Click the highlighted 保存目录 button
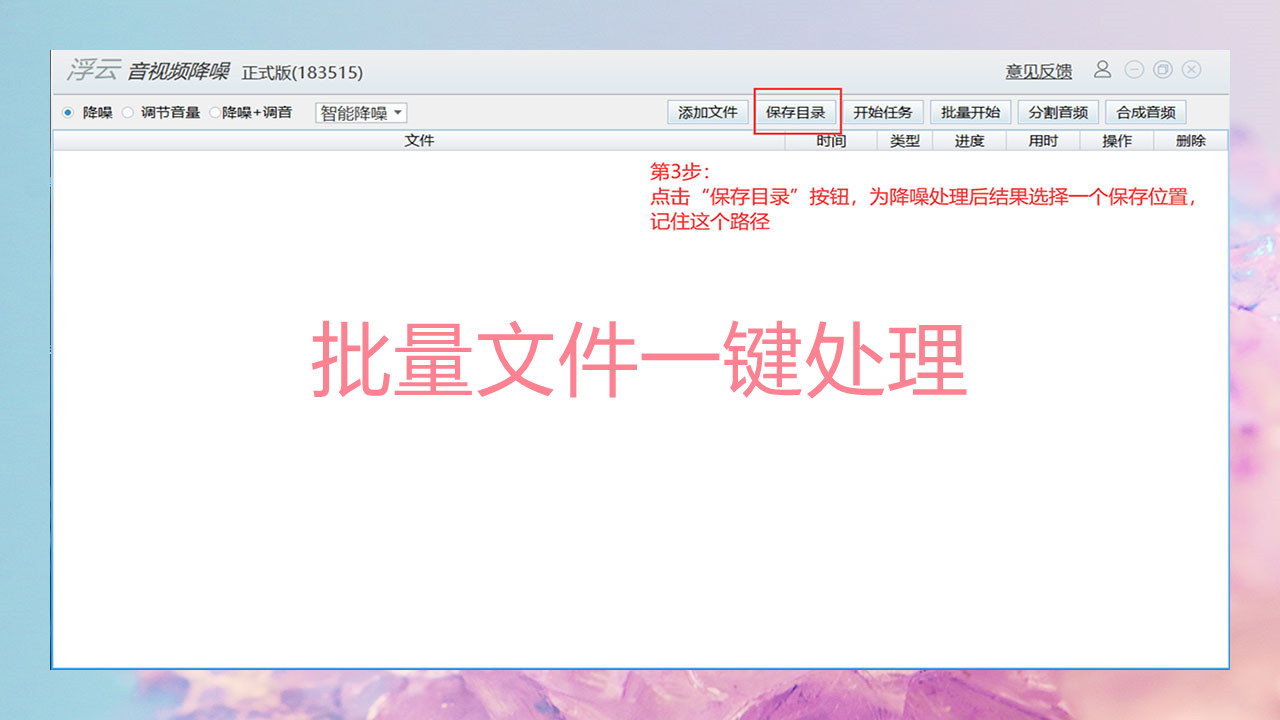 (x=794, y=112)
